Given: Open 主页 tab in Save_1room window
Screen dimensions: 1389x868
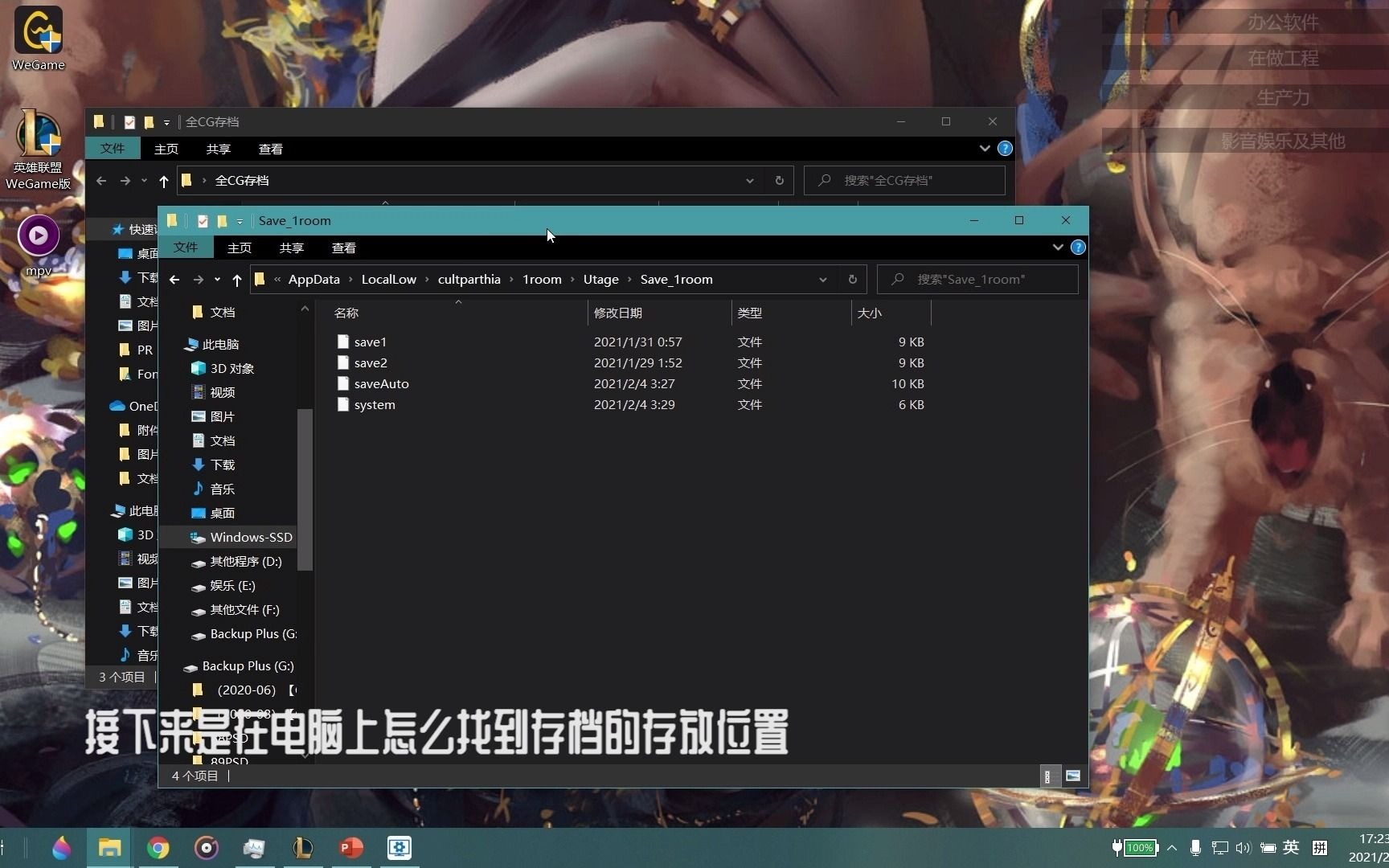Looking at the screenshot, I should pyautogui.click(x=240, y=248).
